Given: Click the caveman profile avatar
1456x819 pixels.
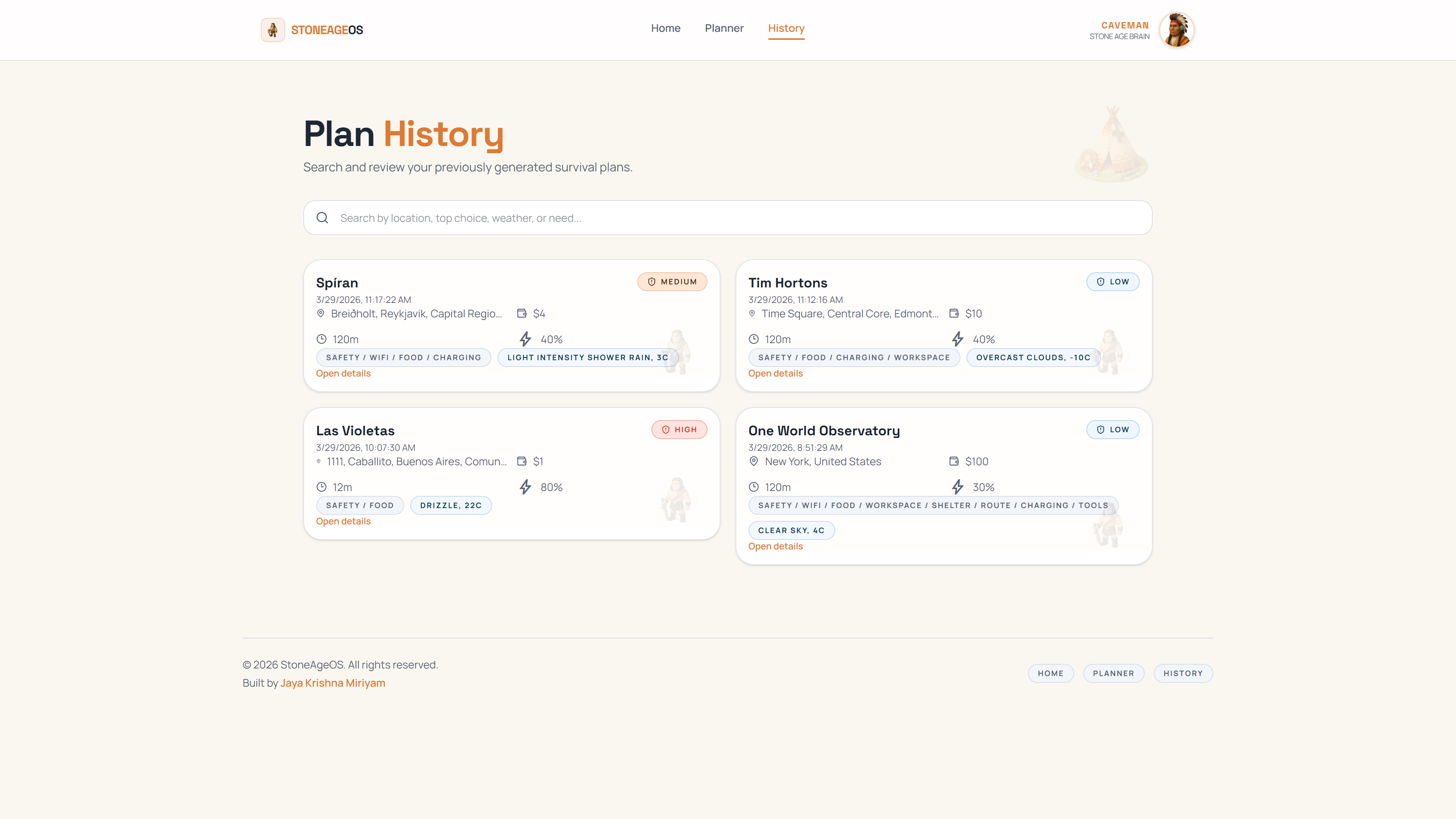Looking at the screenshot, I should click(1176, 30).
